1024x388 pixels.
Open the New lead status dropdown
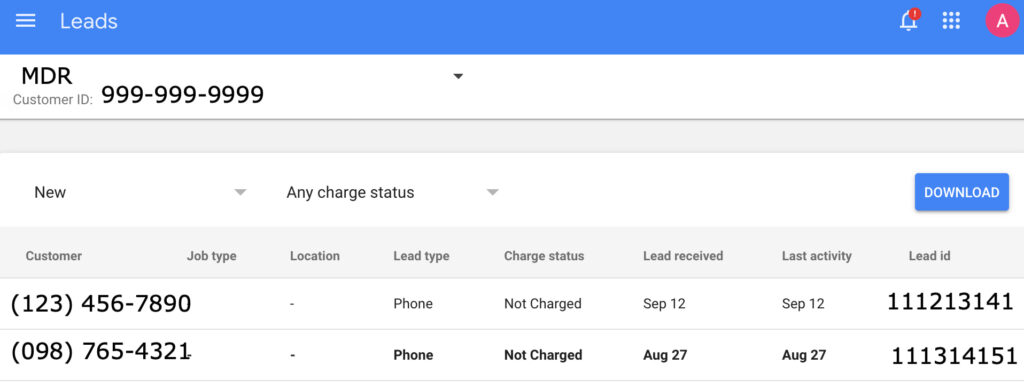(x=140, y=193)
